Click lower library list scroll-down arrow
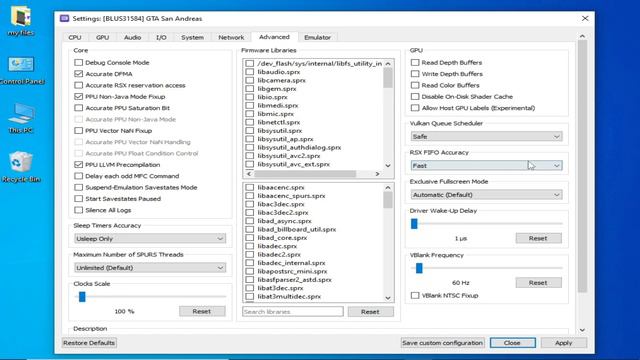The image size is (640, 360). (x=388, y=298)
